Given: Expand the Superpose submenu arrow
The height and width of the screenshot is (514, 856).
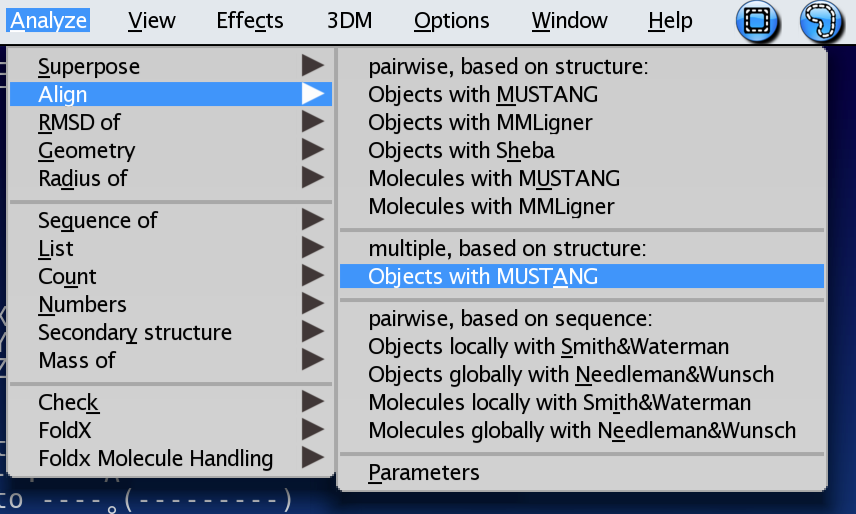Looking at the screenshot, I should tap(313, 67).
